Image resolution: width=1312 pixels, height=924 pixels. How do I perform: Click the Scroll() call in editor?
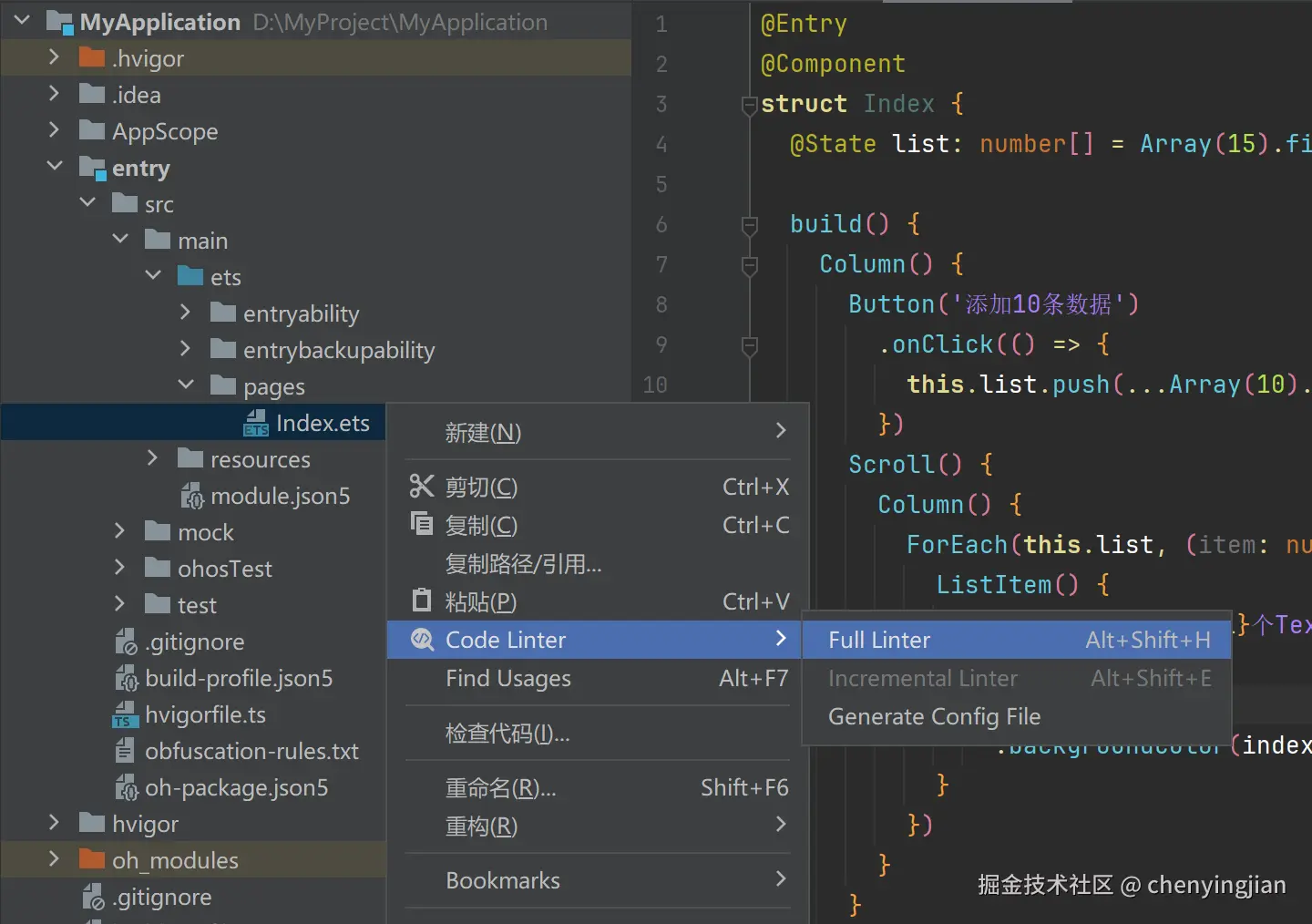[905, 465]
